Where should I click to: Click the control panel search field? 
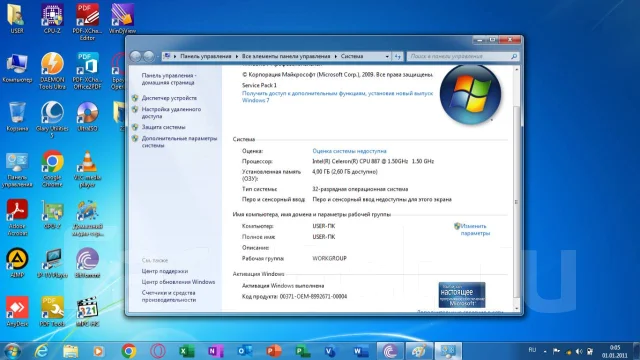click(x=463, y=56)
